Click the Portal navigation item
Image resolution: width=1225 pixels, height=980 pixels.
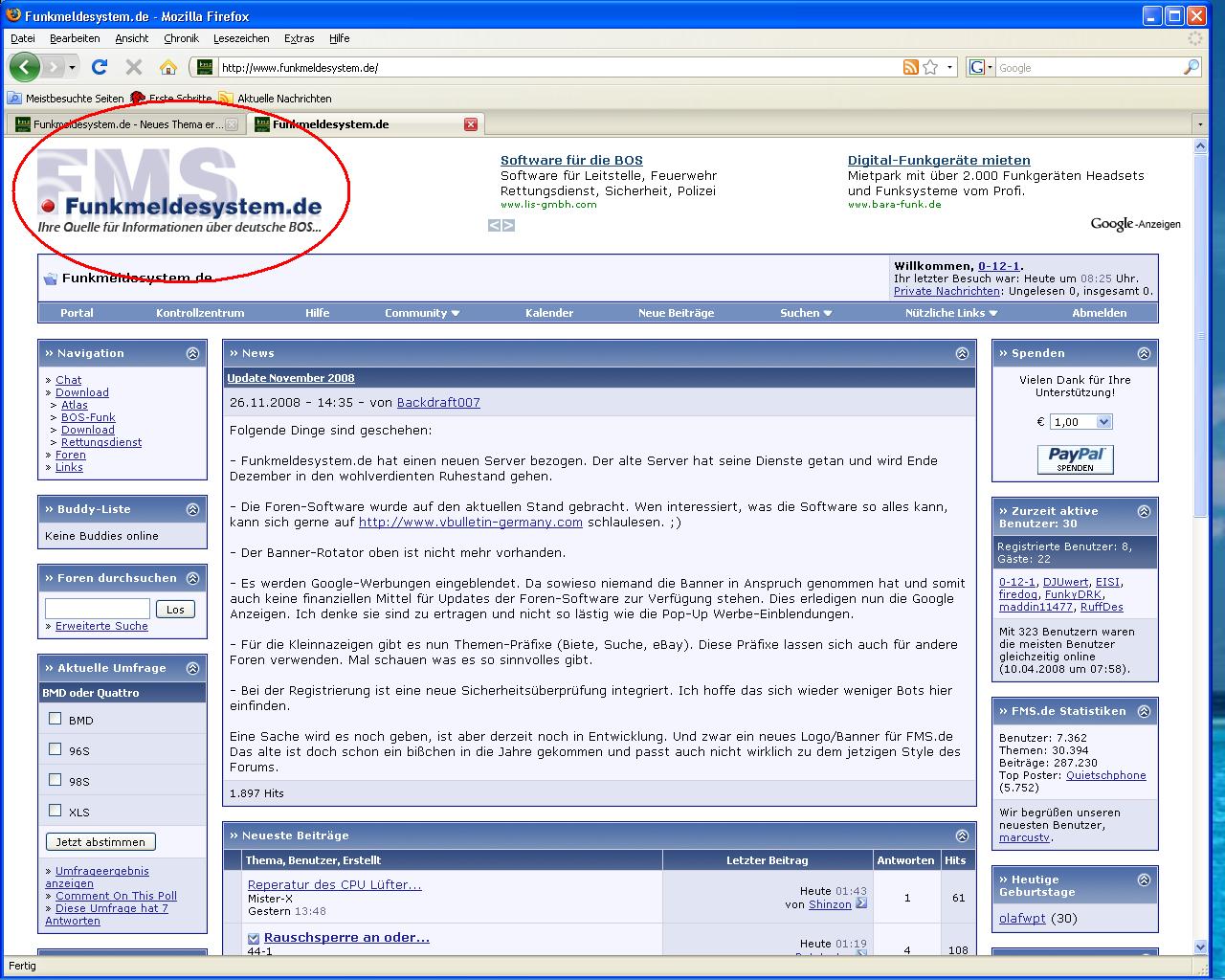tap(78, 313)
